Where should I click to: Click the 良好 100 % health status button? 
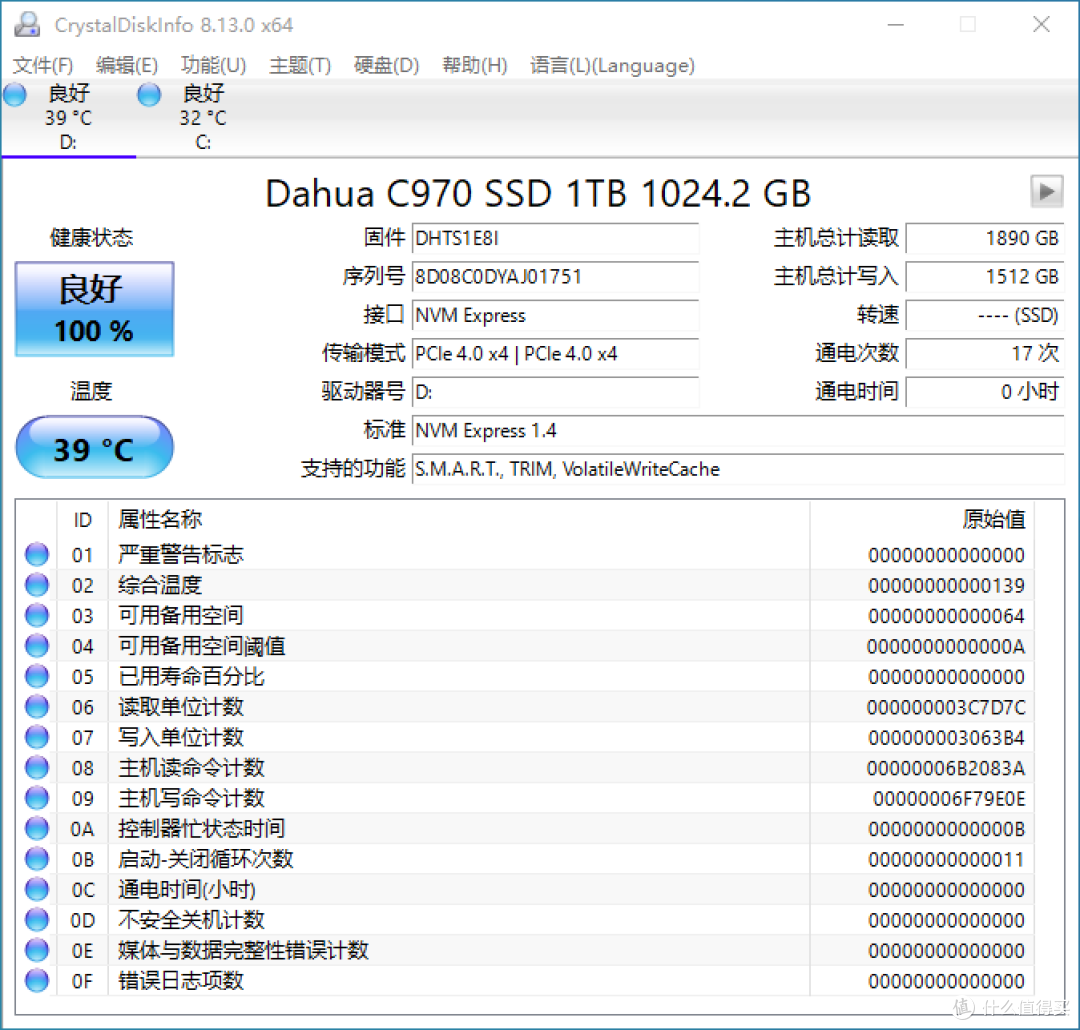pos(93,308)
